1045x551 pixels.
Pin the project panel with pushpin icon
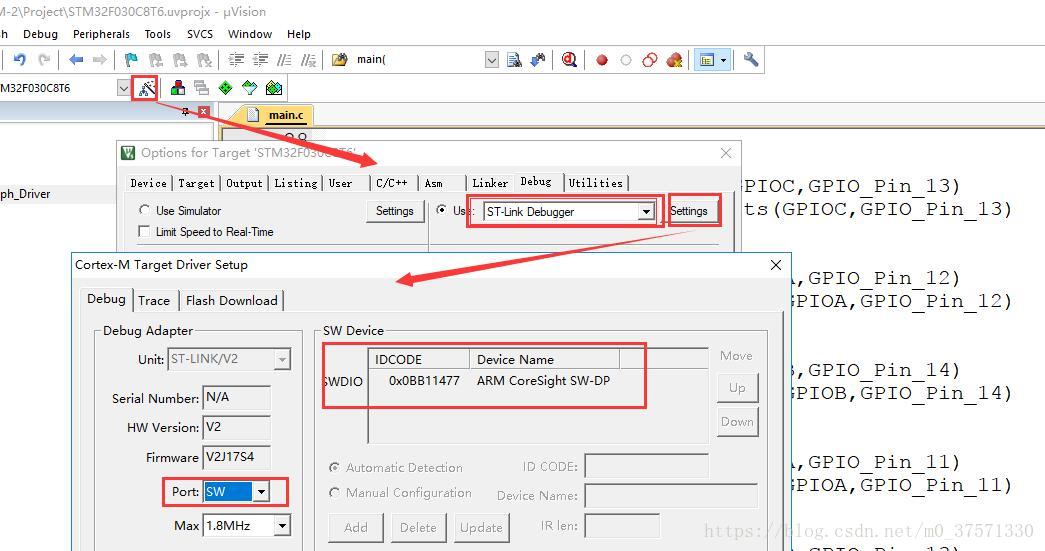[185, 111]
